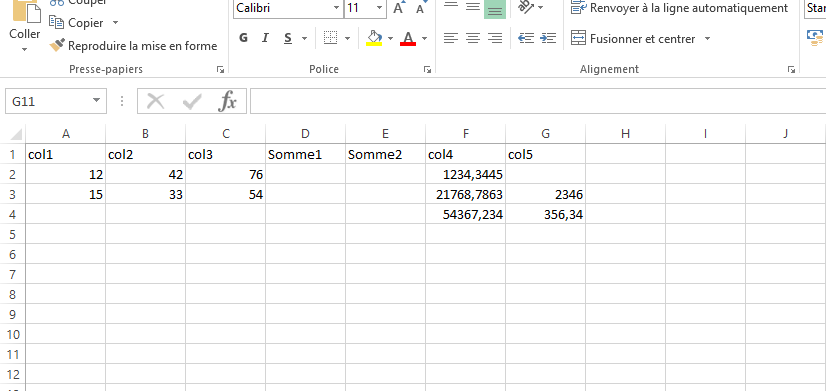Select cell with value 356,34
Image resolution: width=826 pixels, height=391 pixels.
(545, 214)
